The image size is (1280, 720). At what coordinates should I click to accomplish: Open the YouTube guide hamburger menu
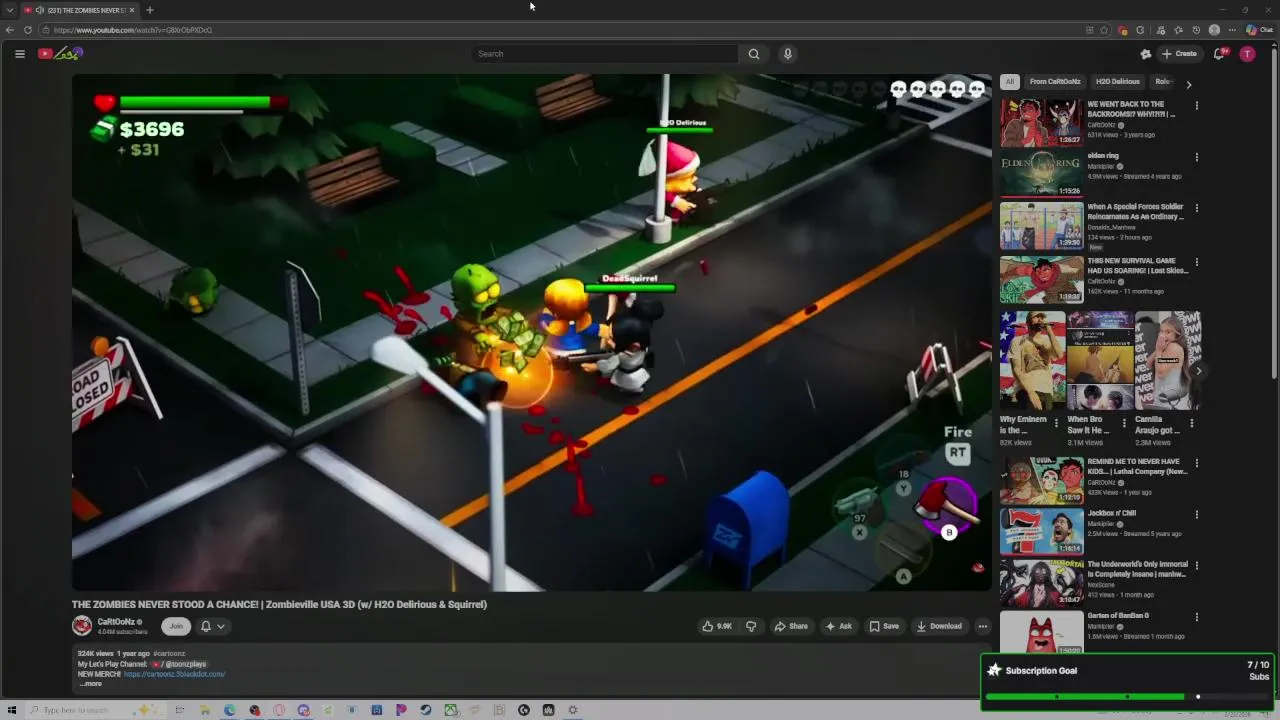coord(20,54)
